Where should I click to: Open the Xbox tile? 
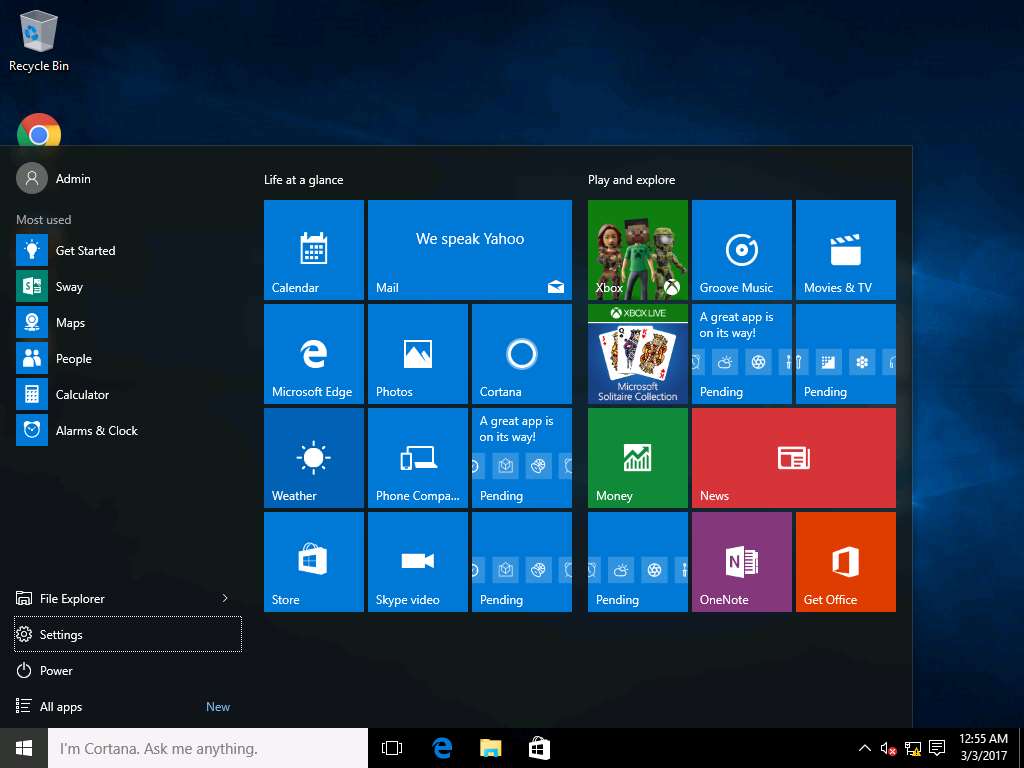point(637,249)
